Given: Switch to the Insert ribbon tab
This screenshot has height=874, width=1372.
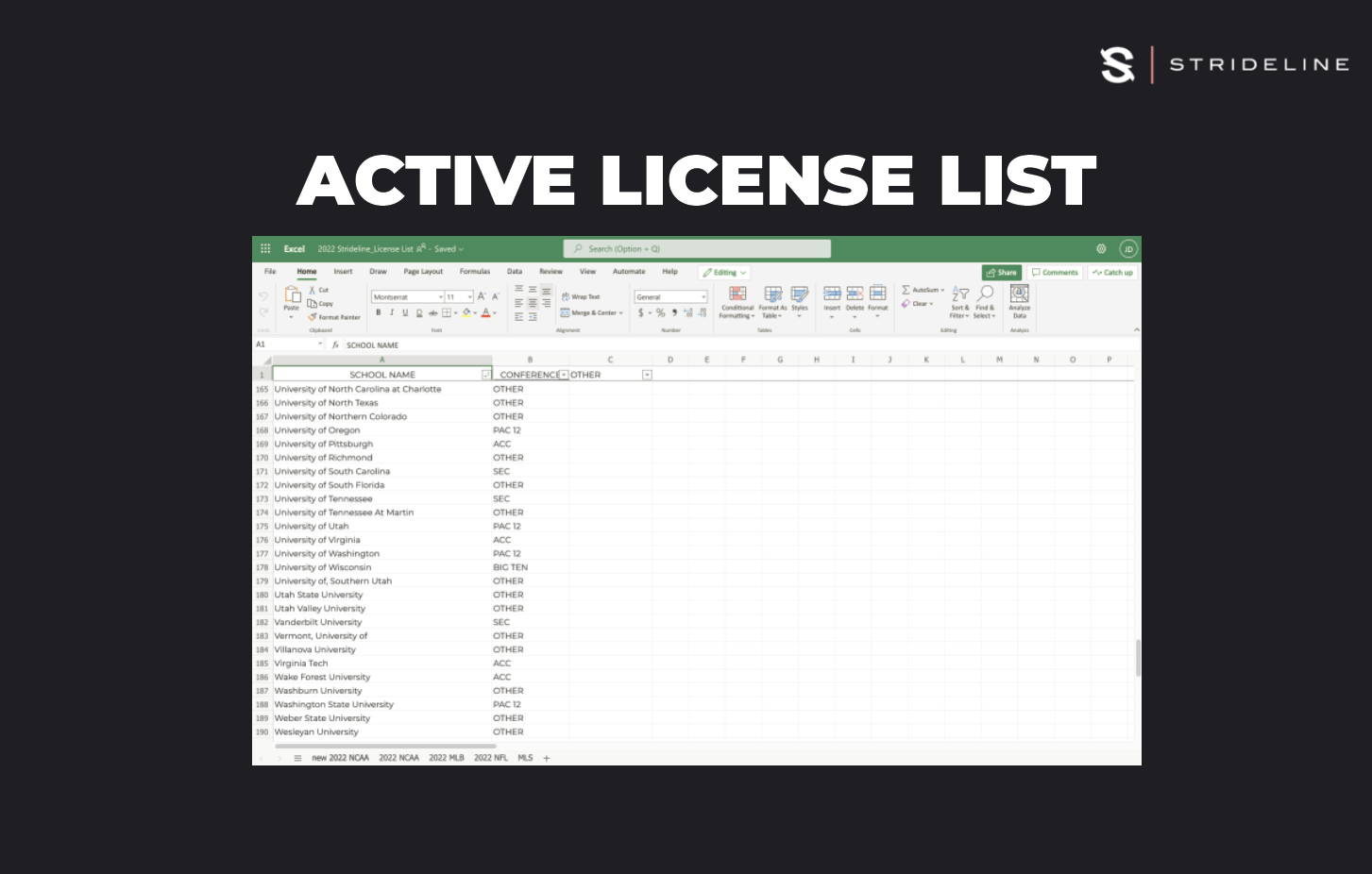Looking at the screenshot, I should coord(343,272).
